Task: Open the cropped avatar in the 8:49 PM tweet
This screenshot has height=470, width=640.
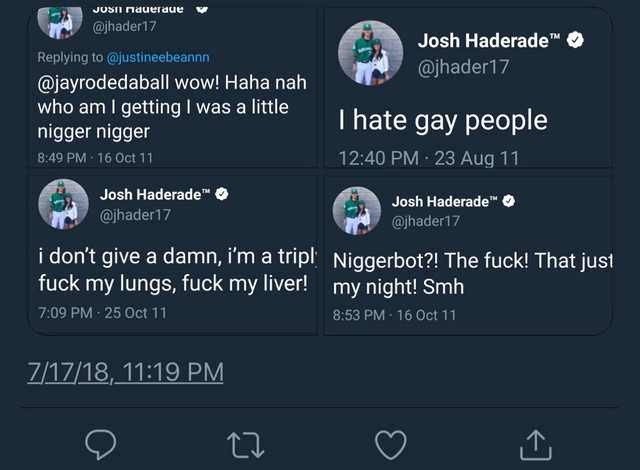Action: 60,24
